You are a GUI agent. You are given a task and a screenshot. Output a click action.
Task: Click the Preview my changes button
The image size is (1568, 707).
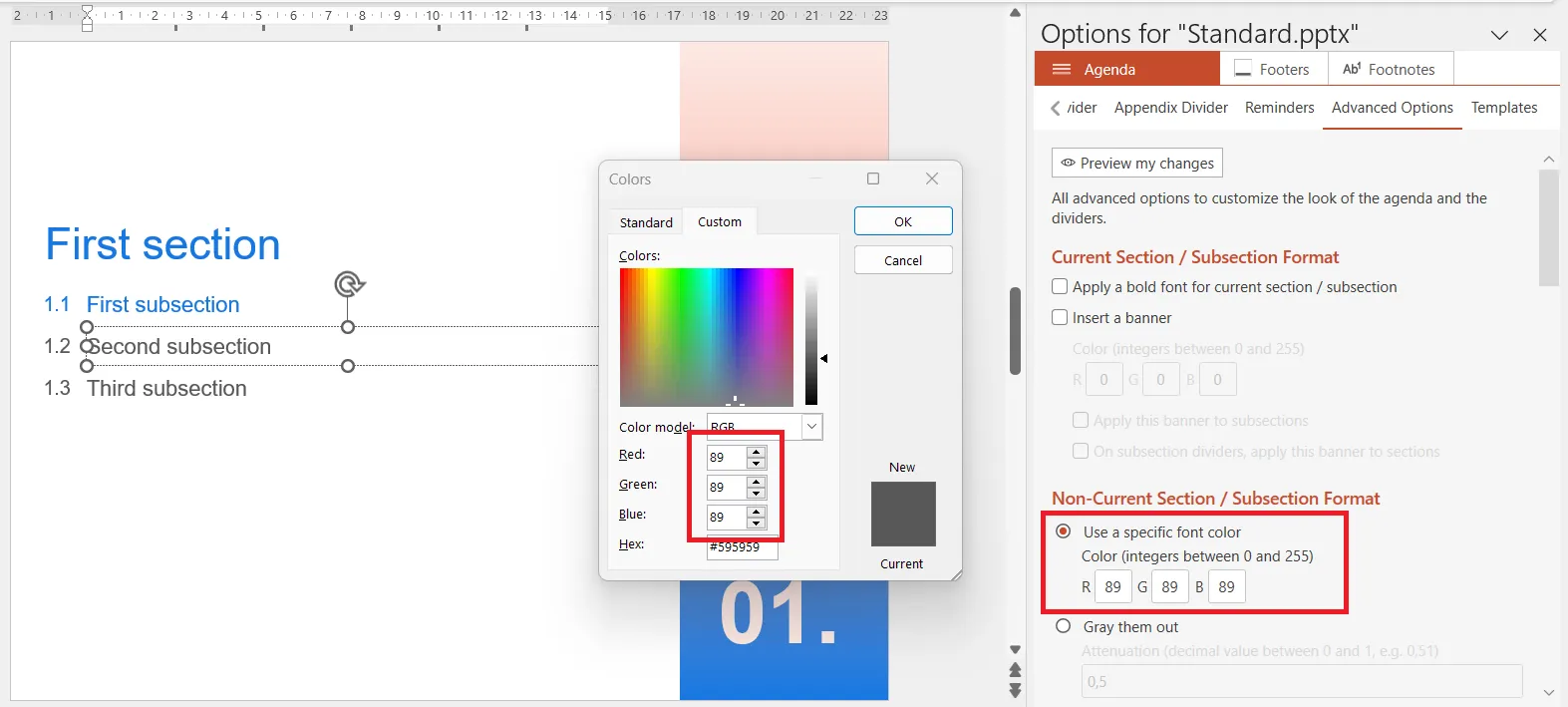1137,163
